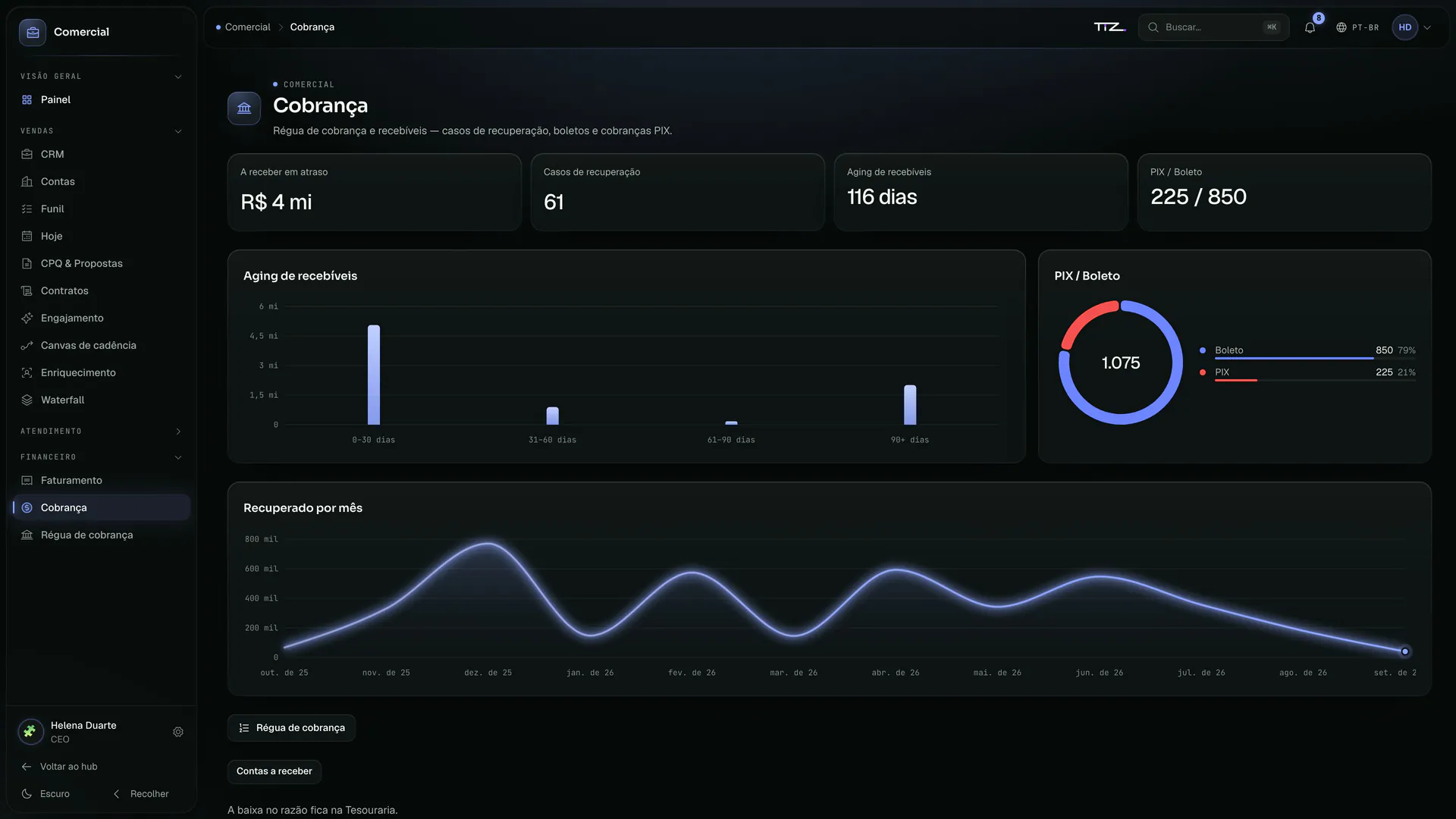Click the A receber em atraso card
1456x819 pixels.
(375, 192)
